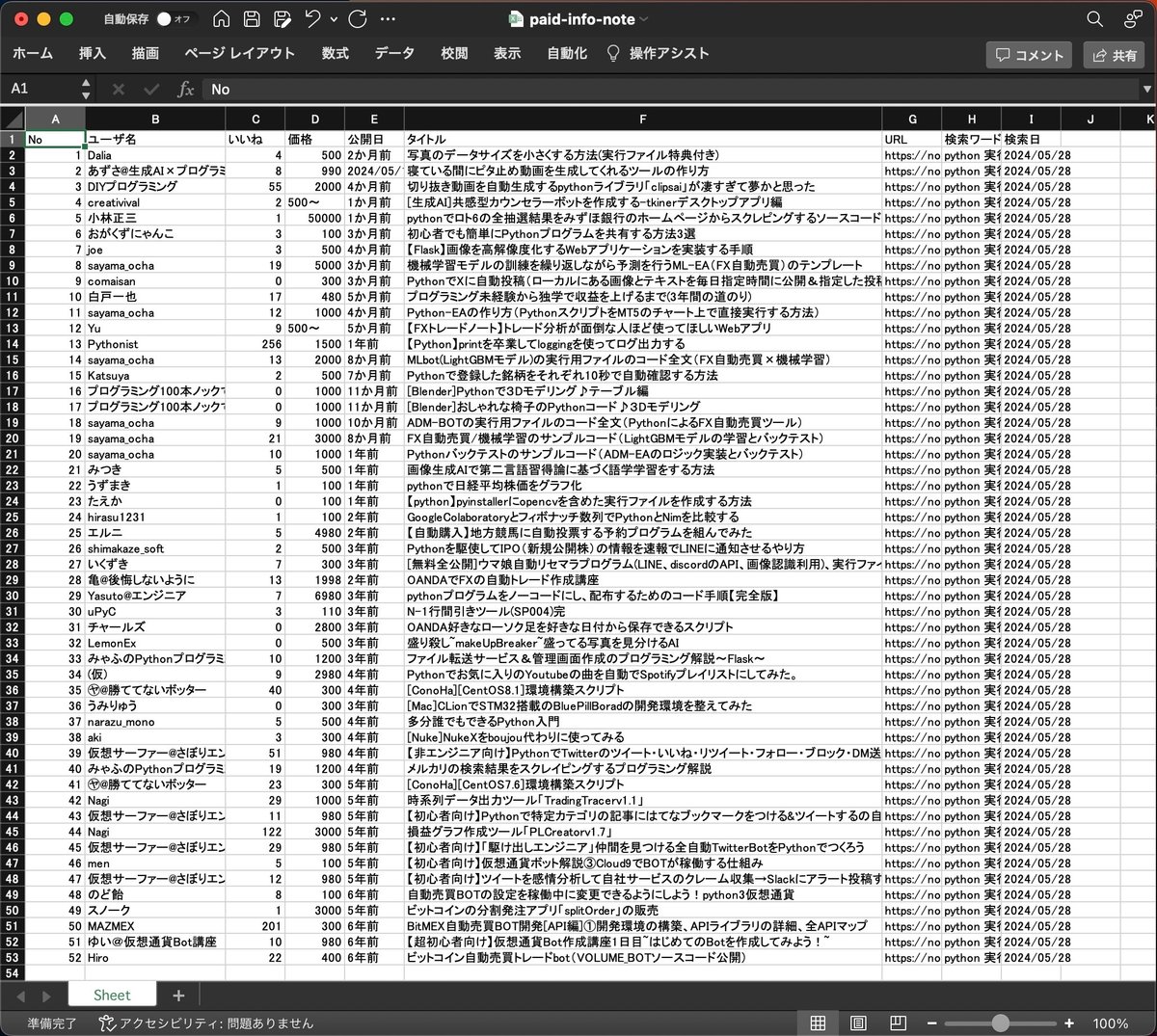The width and height of the screenshot is (1157, 1036).
Task: Click the Dalia user cell
Action: [x=155, y=155]
